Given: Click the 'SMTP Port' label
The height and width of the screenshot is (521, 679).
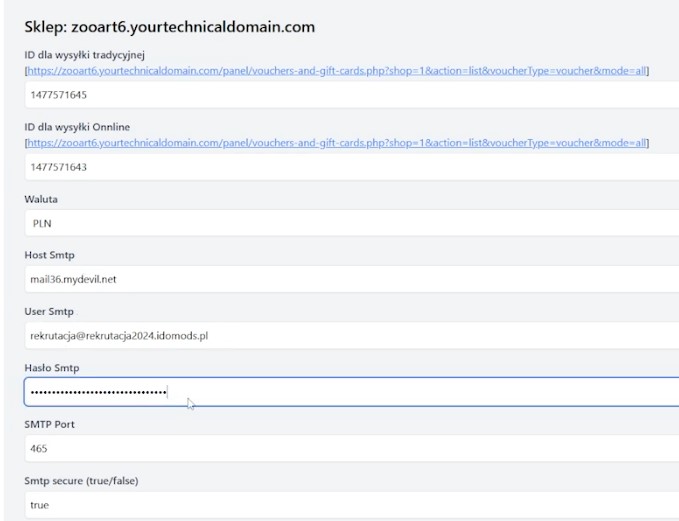Looking at the screenshot, I should [49, 424].
